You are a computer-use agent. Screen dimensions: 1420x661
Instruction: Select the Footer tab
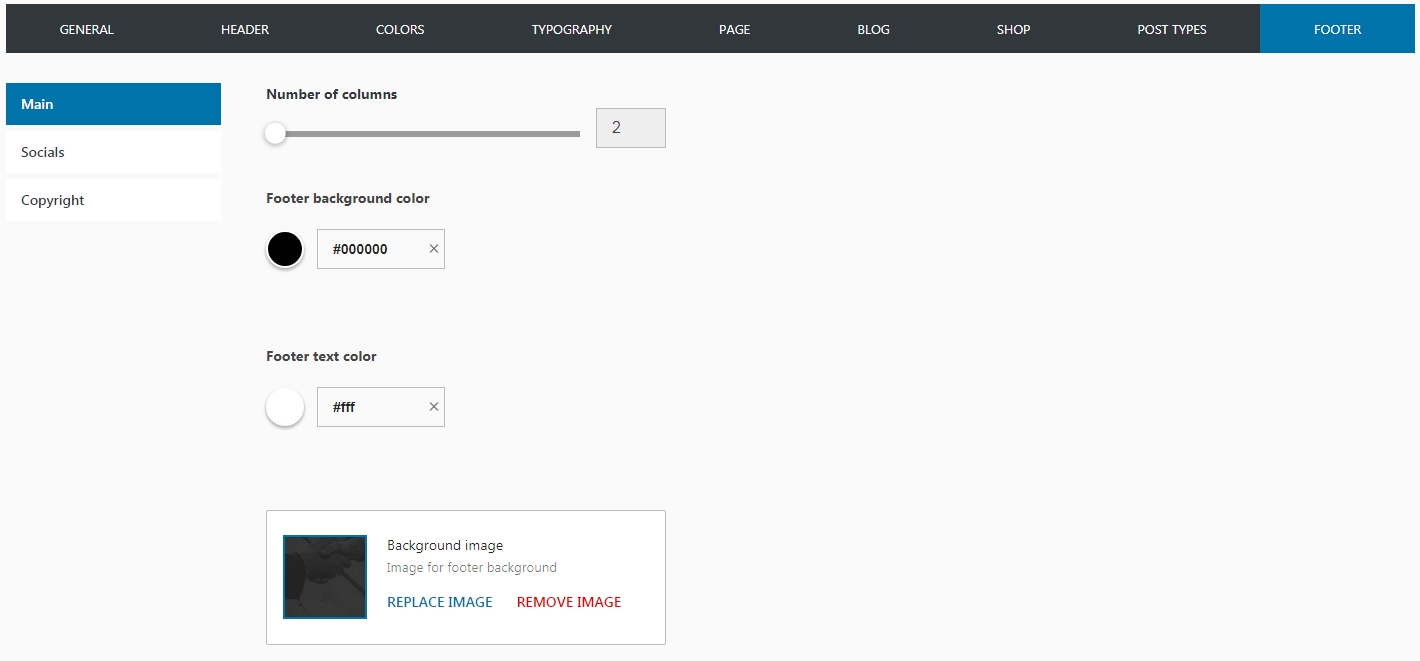[1337, 29]
